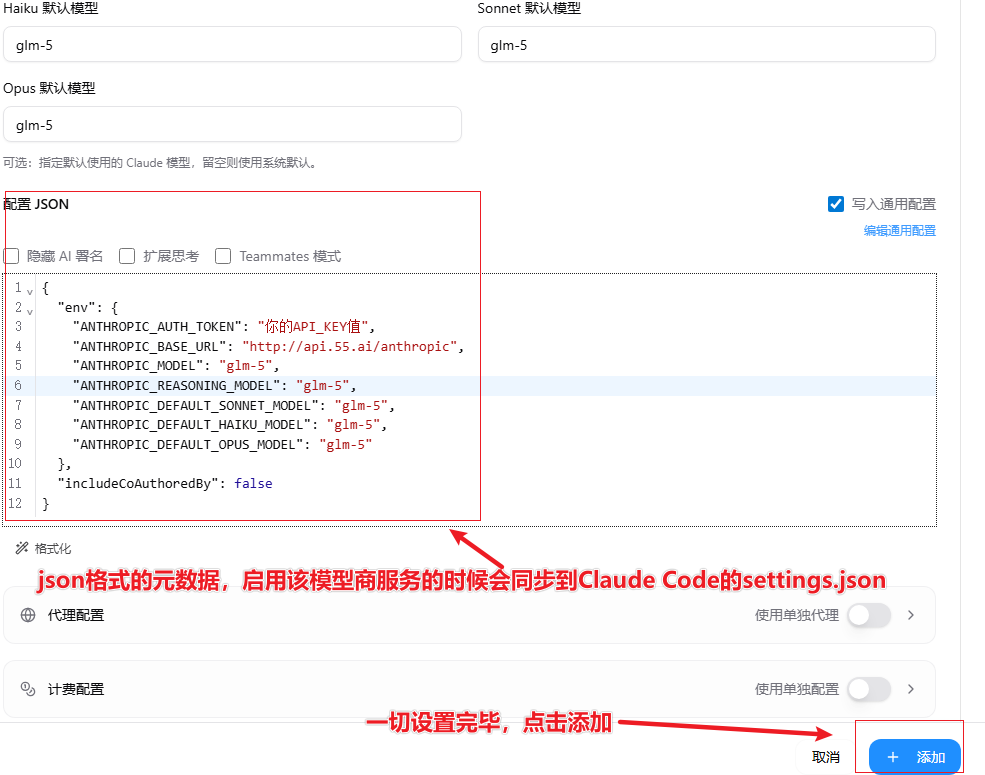Click the 计费配置 section label
The image size is (985, 775).
coord(76,689)
